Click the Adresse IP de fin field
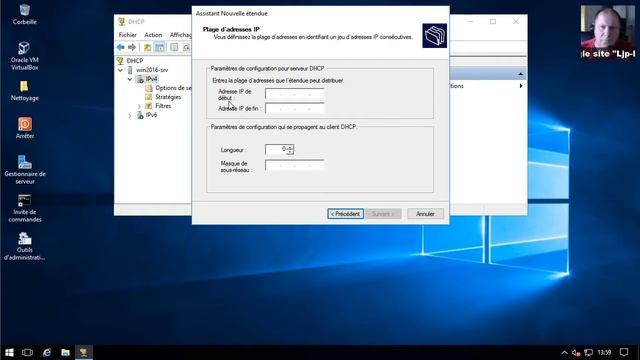The width and height of the screenshot is (640, 360). click(x=294, y=108)
